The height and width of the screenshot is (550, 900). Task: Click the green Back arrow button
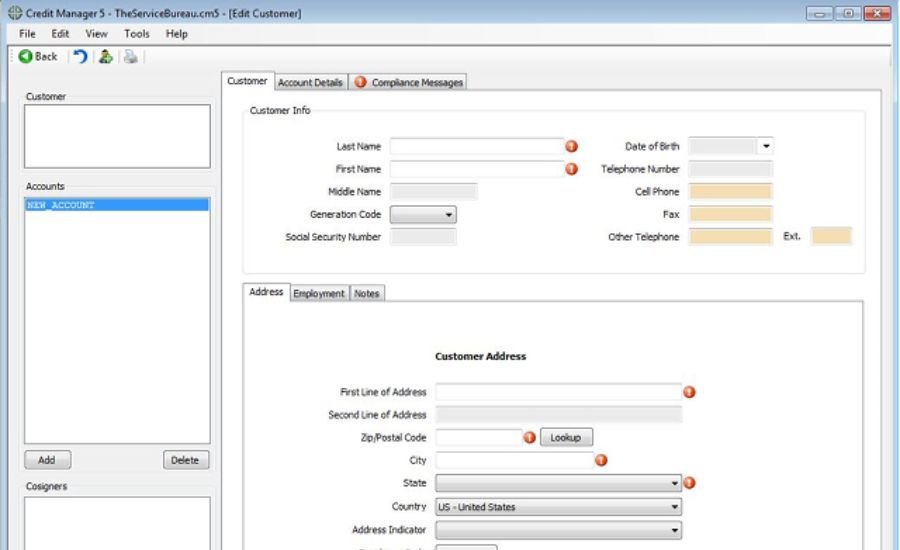(37, 56)
